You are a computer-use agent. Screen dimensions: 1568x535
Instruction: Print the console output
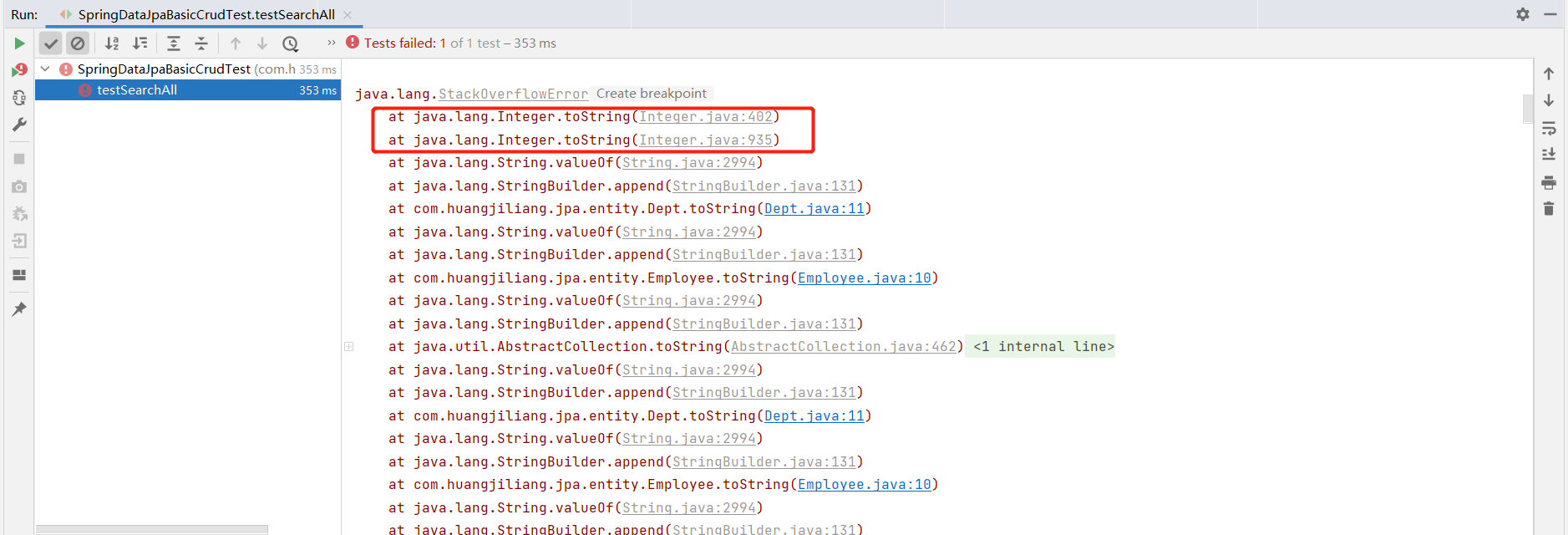1549,182
